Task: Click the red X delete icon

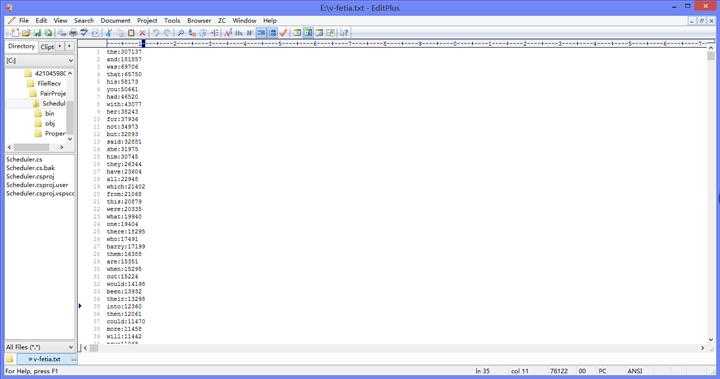Action: 142,33
